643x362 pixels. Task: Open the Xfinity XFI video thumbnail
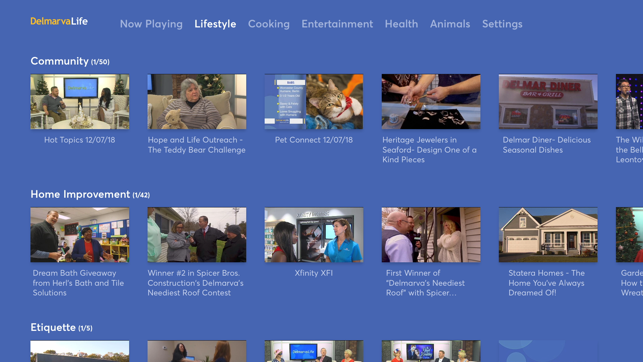click(x=314, y=235)
